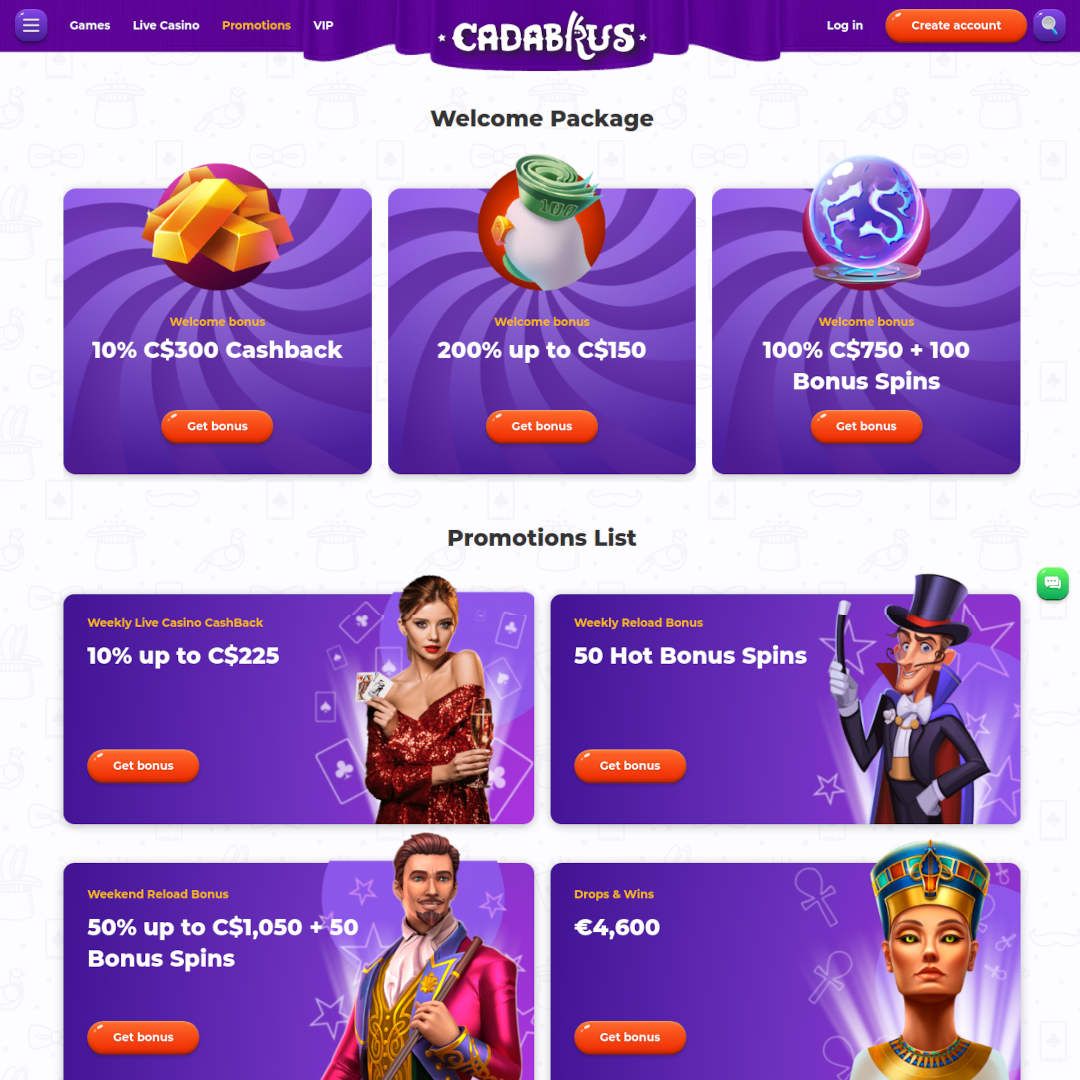Open the Live Casino menu item
This screenshot has width=1080, height=1080.
point(166,25)
